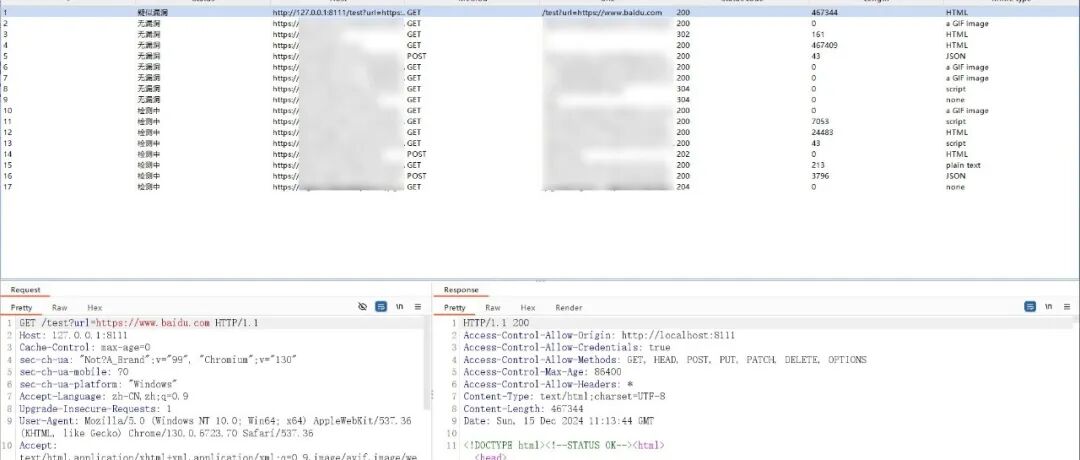1080x460 pixels.
Task: Click the script MIME type in row 8
Action: 955,89
